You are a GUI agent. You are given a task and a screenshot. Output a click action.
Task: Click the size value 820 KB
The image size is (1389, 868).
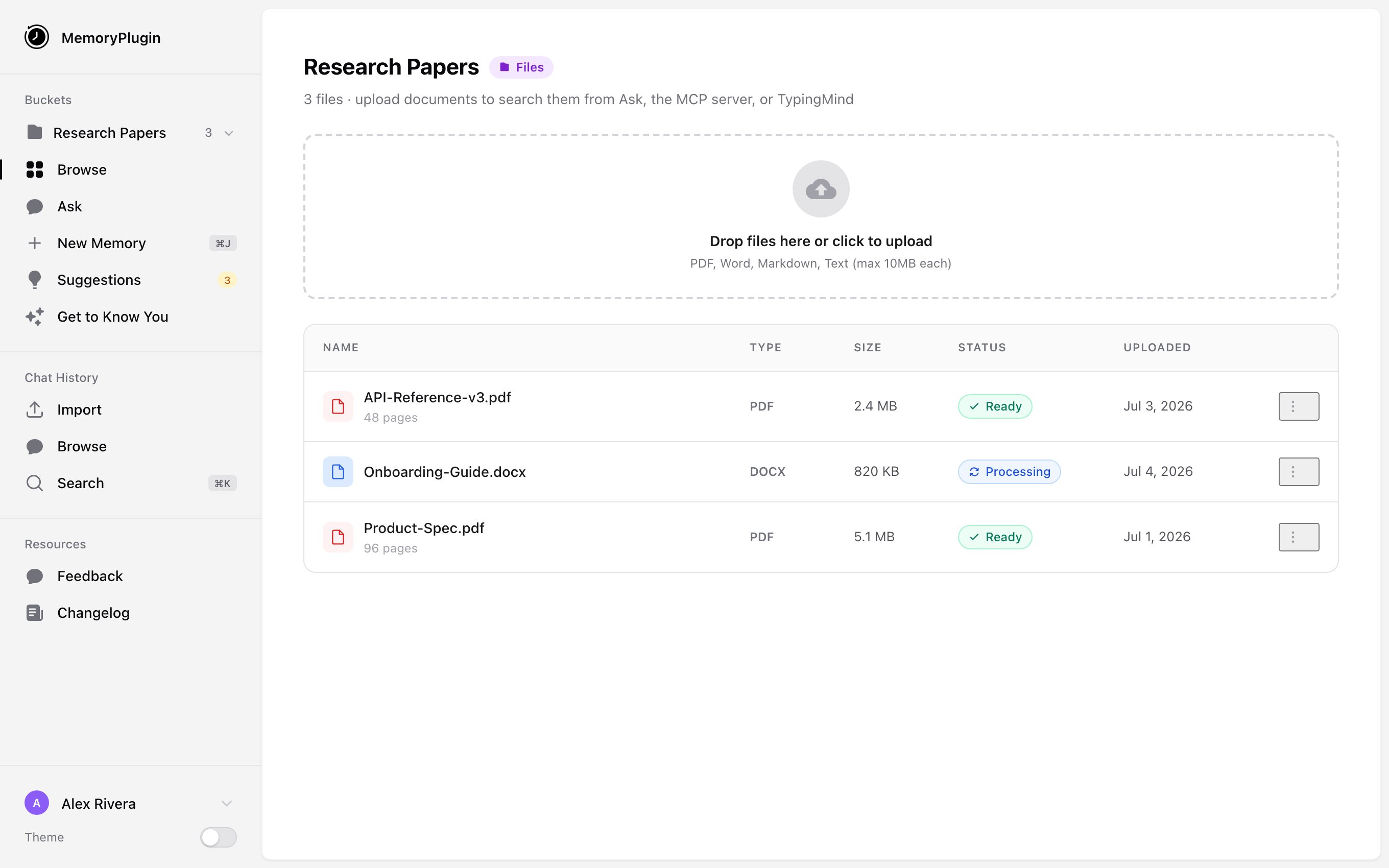(x=876, y=472)
